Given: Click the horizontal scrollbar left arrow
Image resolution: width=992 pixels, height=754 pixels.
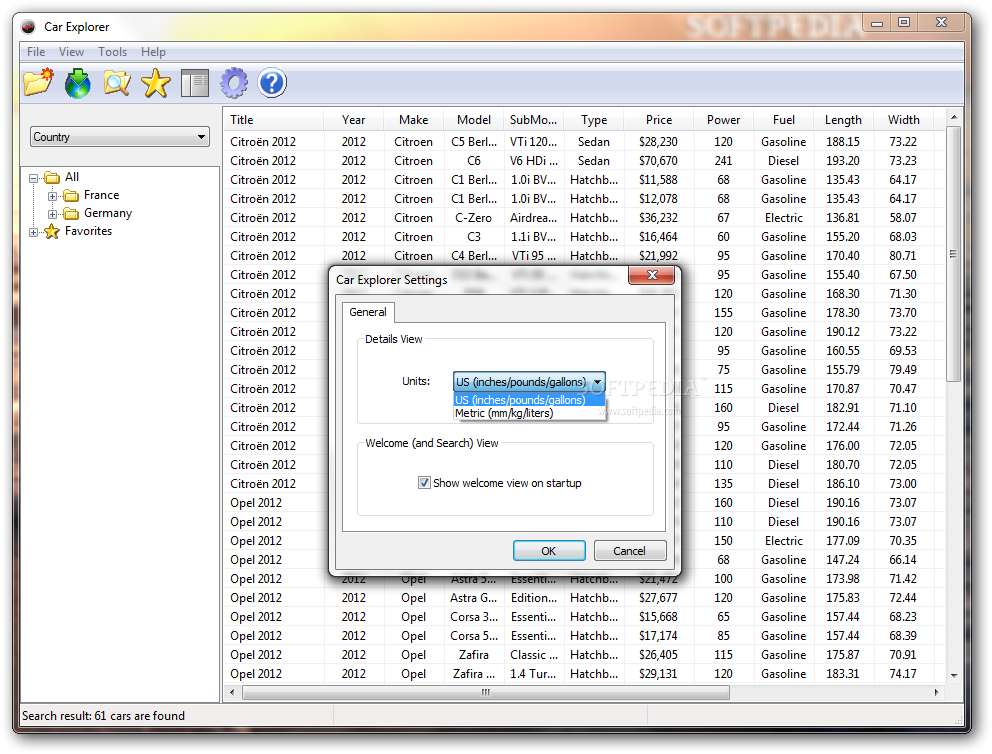Looking at the screenshot, I should pos(232,693).
